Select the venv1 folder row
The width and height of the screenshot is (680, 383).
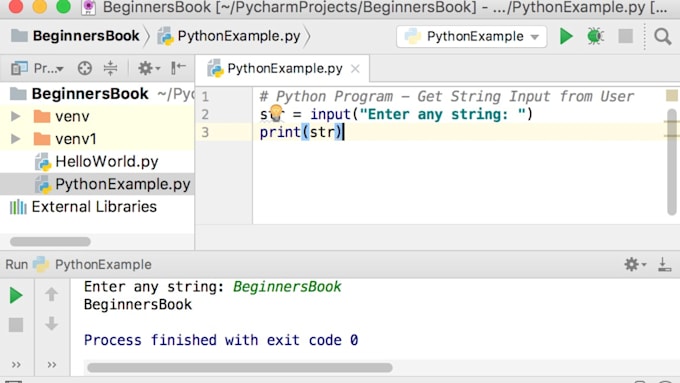coord(97,139)
